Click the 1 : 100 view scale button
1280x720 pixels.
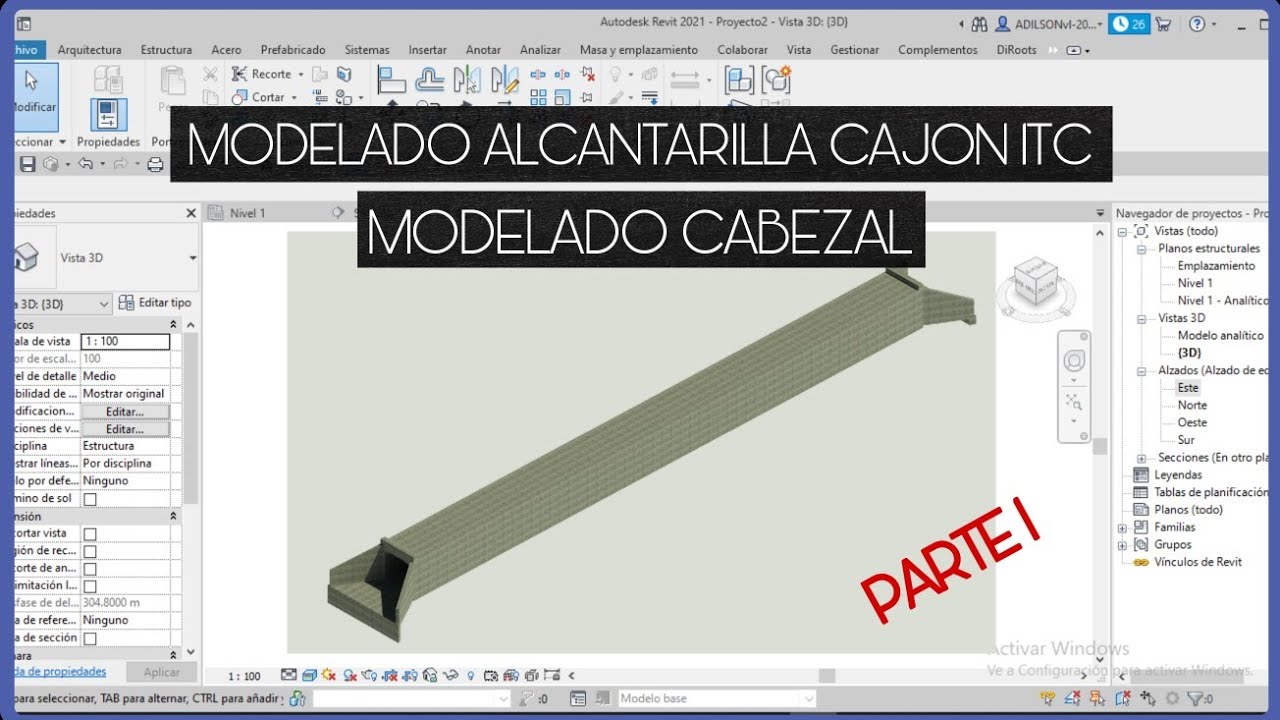pos(244,676)
